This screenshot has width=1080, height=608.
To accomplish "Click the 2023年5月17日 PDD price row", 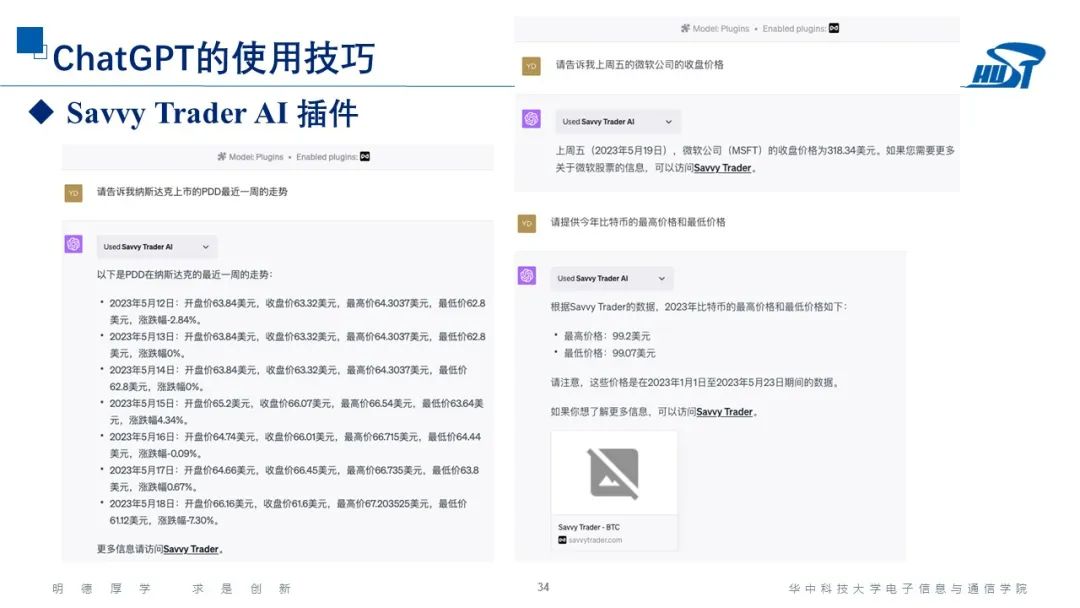I will (x=293, y=478).
